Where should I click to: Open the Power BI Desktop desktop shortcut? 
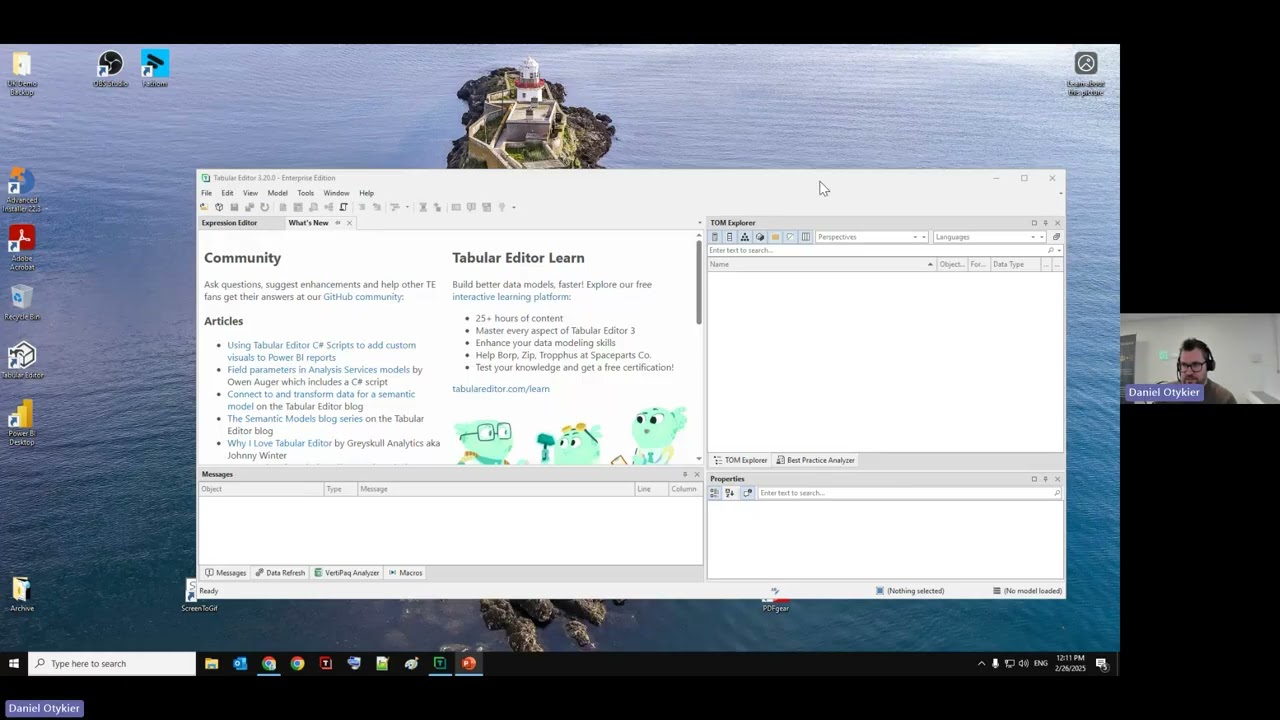pyautogui.click(x=21, y=424)
